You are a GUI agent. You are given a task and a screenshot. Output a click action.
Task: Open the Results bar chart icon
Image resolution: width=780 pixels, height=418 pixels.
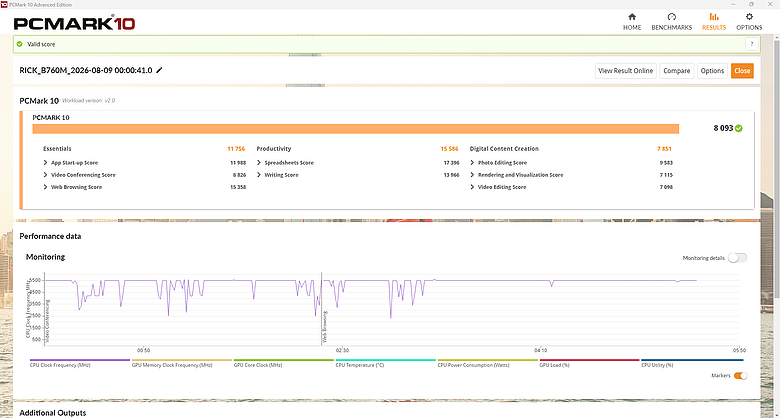point(714,16)
